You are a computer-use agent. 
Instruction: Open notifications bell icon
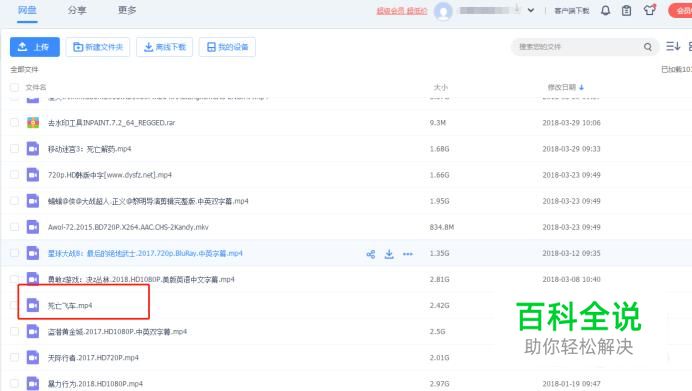point(606,11)
